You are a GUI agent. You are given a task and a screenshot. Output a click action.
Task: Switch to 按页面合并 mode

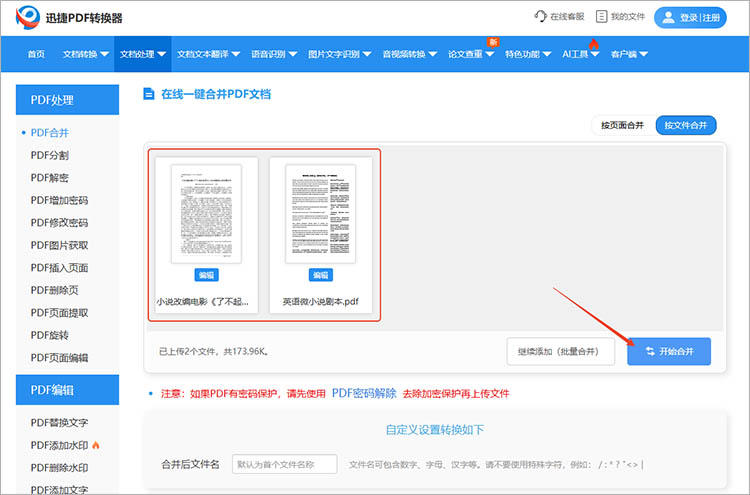[622, 125]
